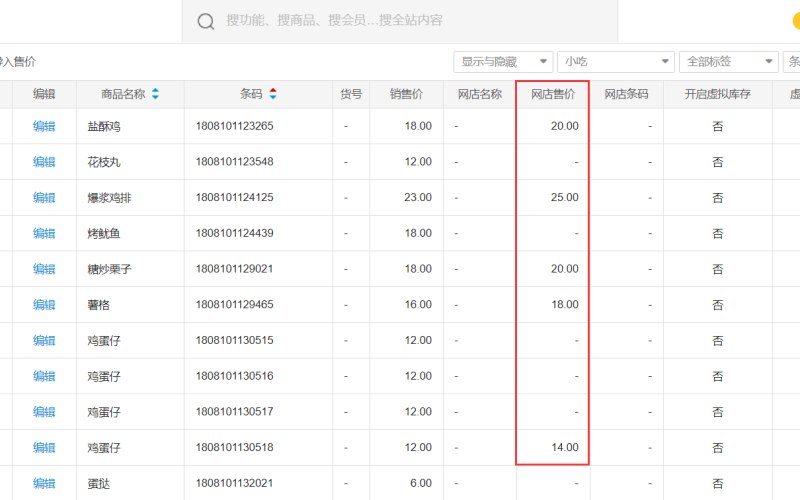Click 网店售价 14.00 cell for 鸡蛋仔
This screenshot has height=500, width=800.
(x=553, y=447)
